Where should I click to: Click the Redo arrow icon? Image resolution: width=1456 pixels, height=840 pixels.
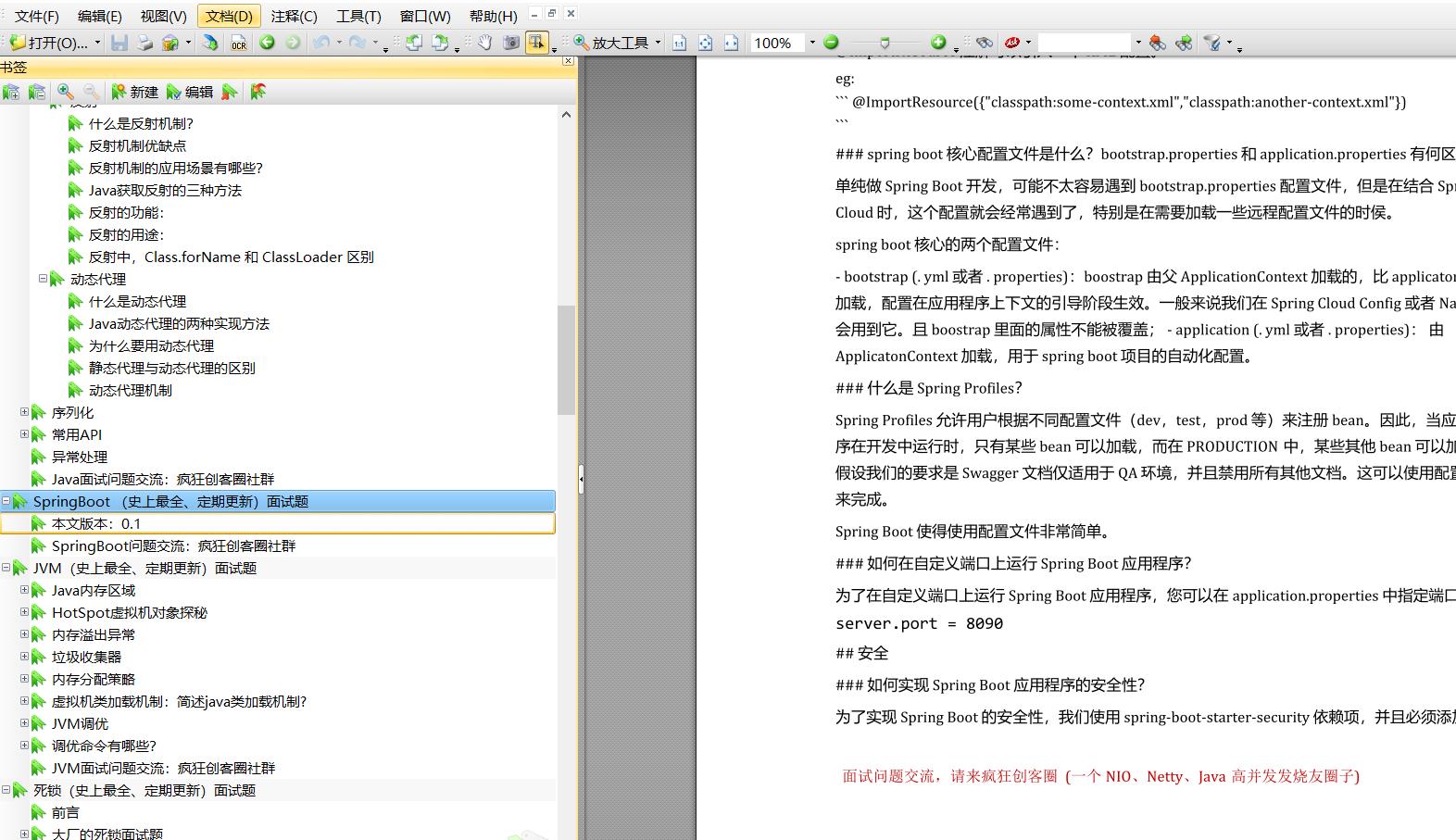tap(357, 43)
